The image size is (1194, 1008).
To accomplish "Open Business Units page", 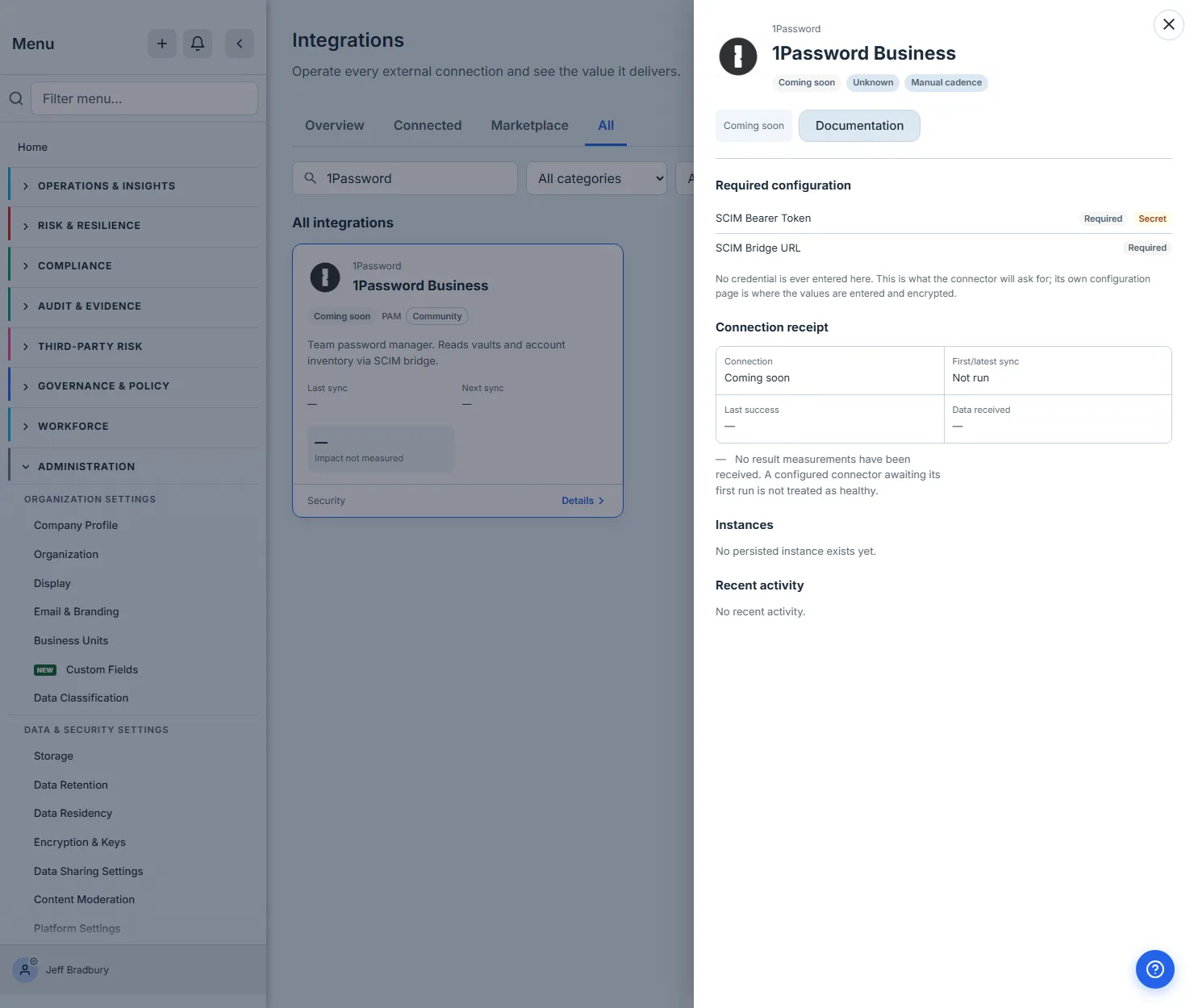I will (x=71, y=641).
